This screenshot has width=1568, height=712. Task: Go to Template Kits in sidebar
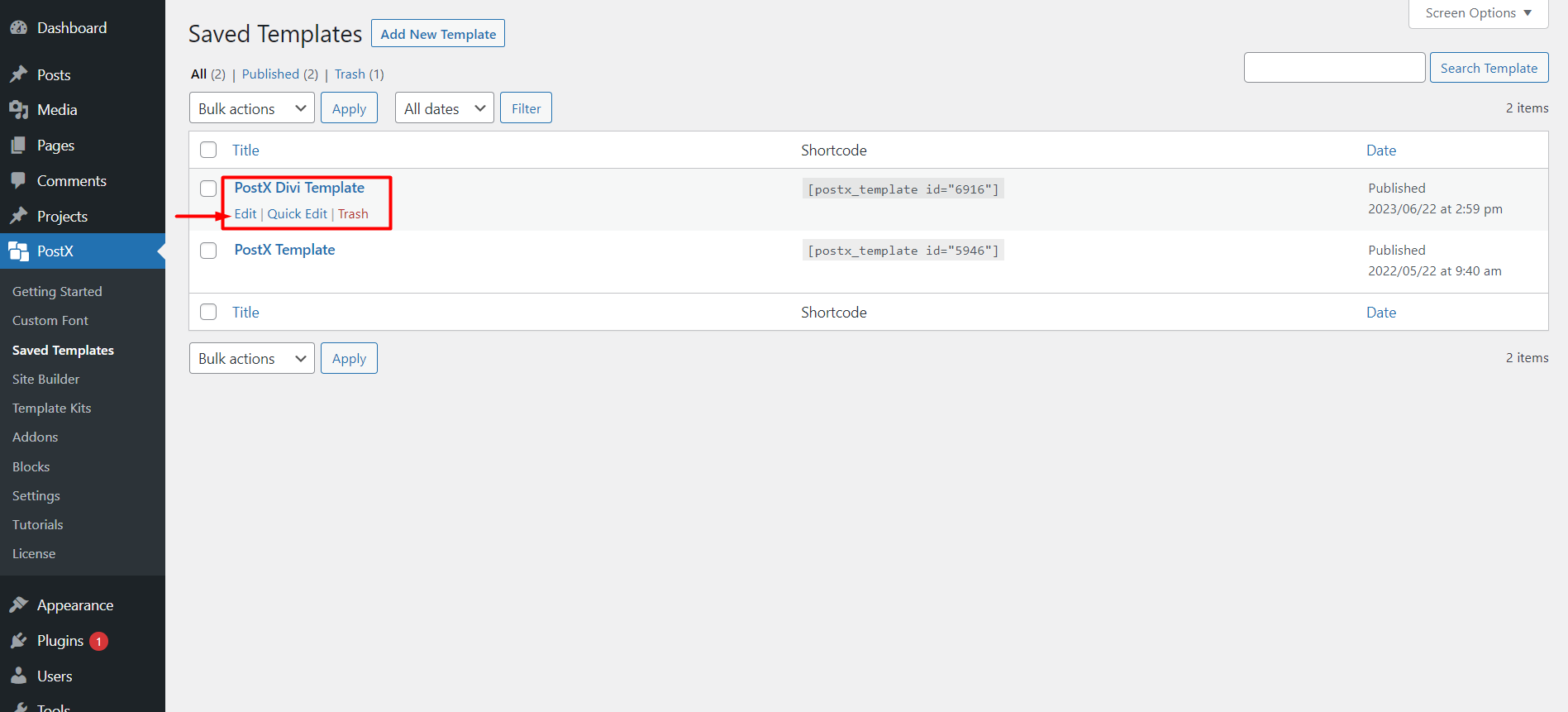[52, 409]
